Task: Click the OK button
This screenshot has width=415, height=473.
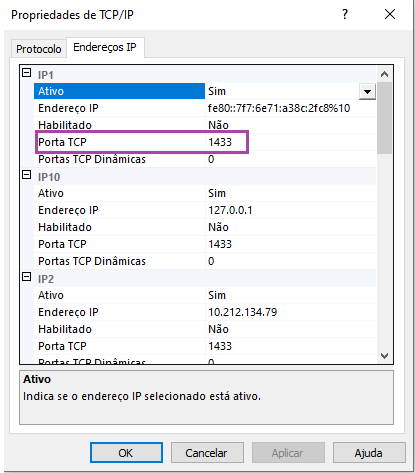Action: click(x=126, y=453)
